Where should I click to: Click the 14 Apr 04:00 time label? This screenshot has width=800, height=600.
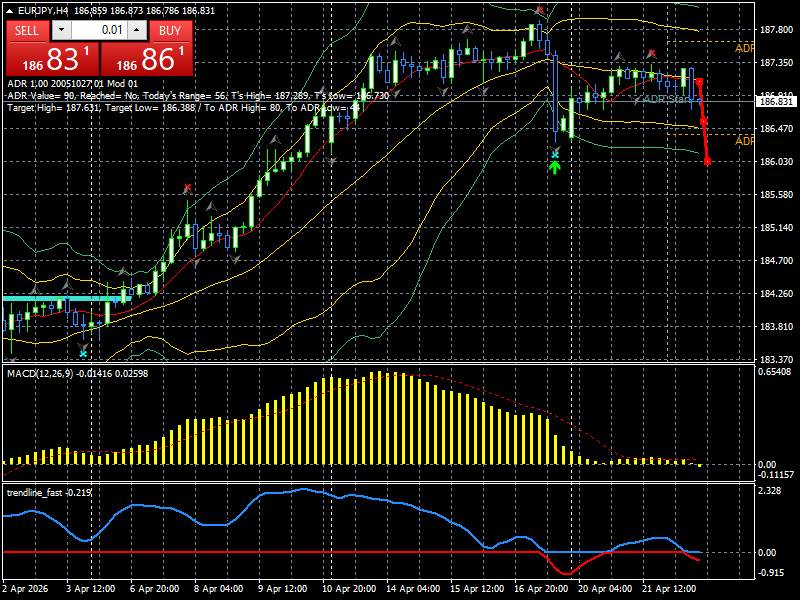[x=413, y=589]
